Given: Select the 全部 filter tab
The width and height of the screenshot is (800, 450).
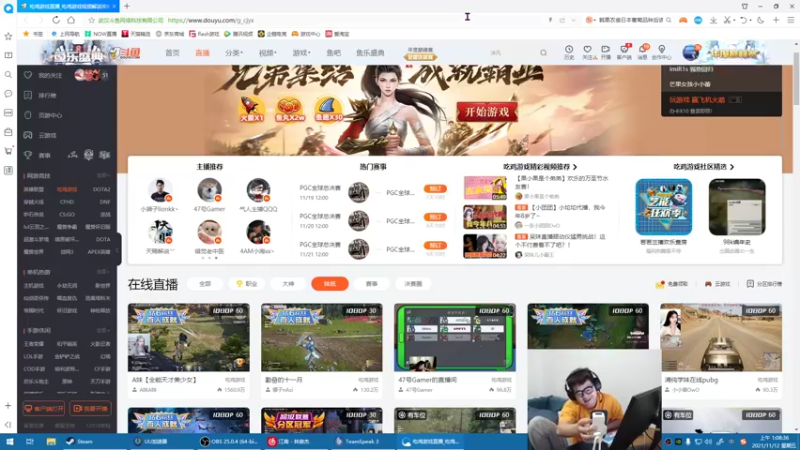Looking at the screenshot, I should click(205, 284).
